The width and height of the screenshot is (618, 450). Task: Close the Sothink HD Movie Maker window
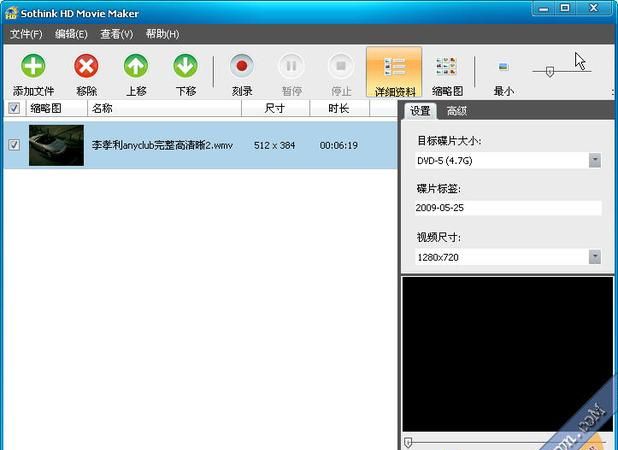[594, 8]
